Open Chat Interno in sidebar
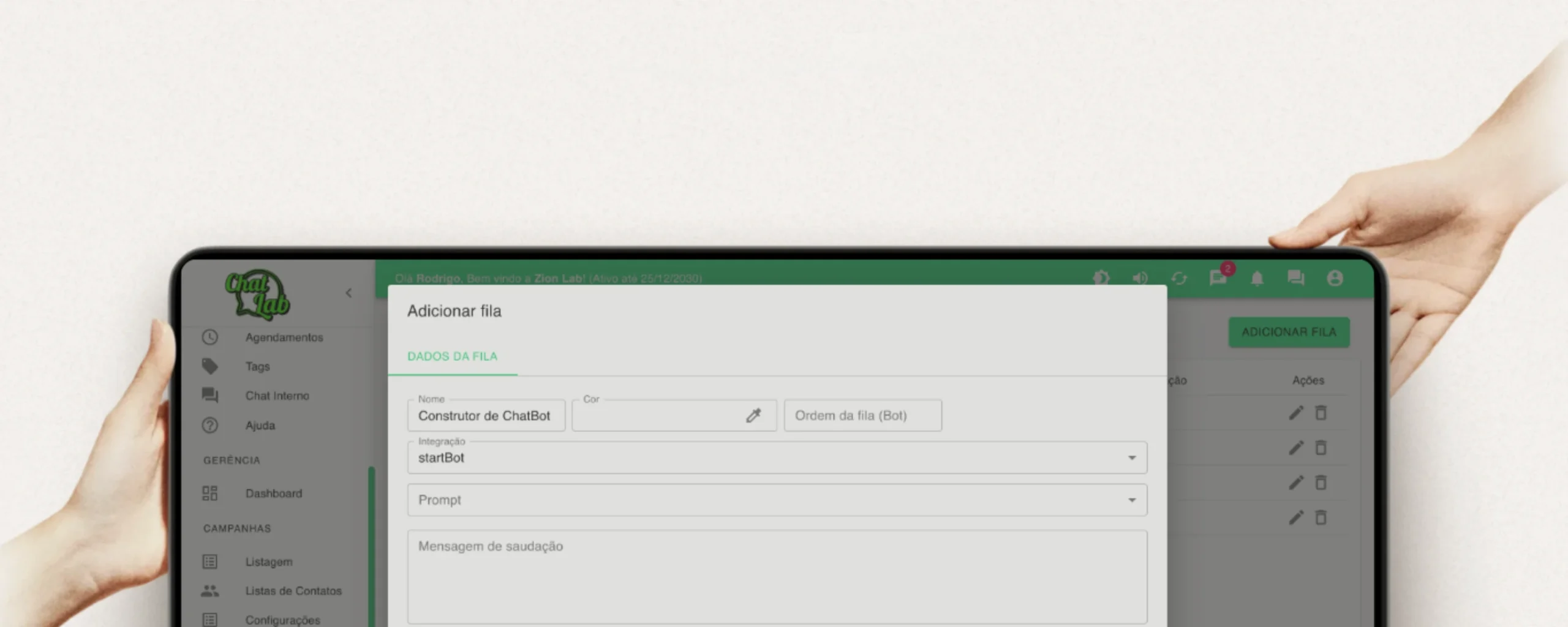Viewport: 1568px width, 627px height. pyautogui.click(x=277, y=396)
